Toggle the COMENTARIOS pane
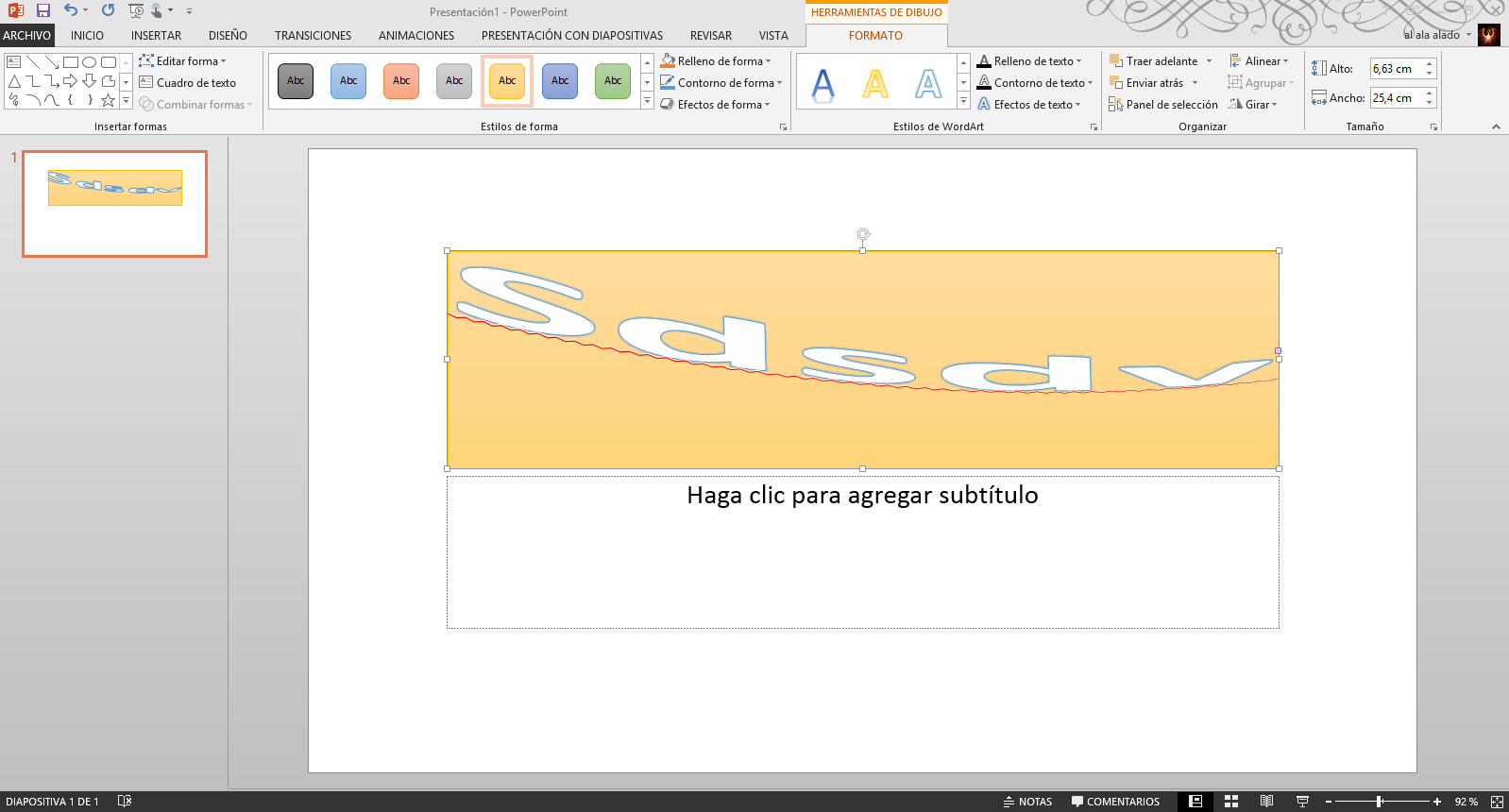The image size is (1509, 812). tap(1115, 802)
